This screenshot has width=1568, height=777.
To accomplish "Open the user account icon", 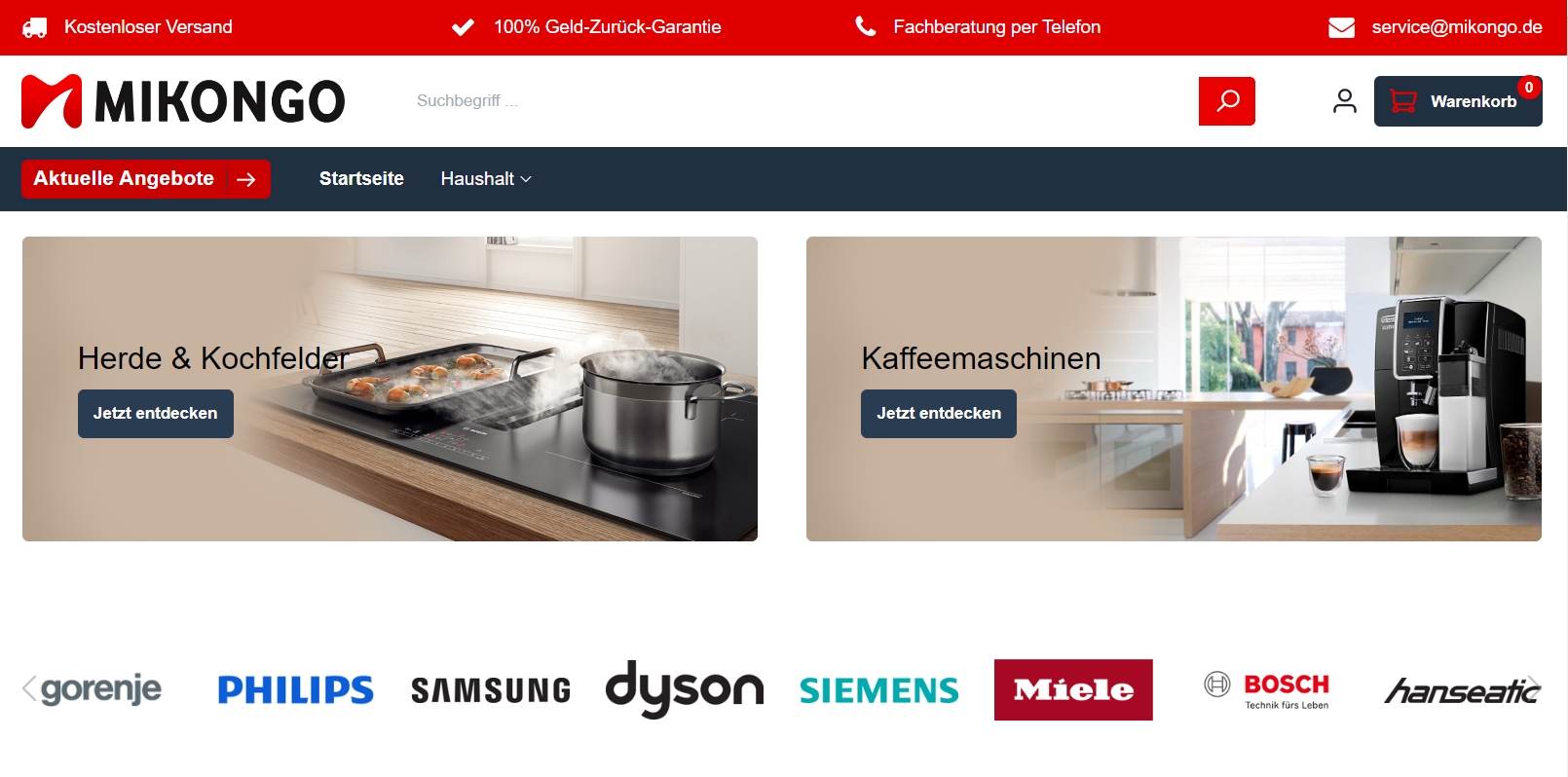I will (1344, 101).
